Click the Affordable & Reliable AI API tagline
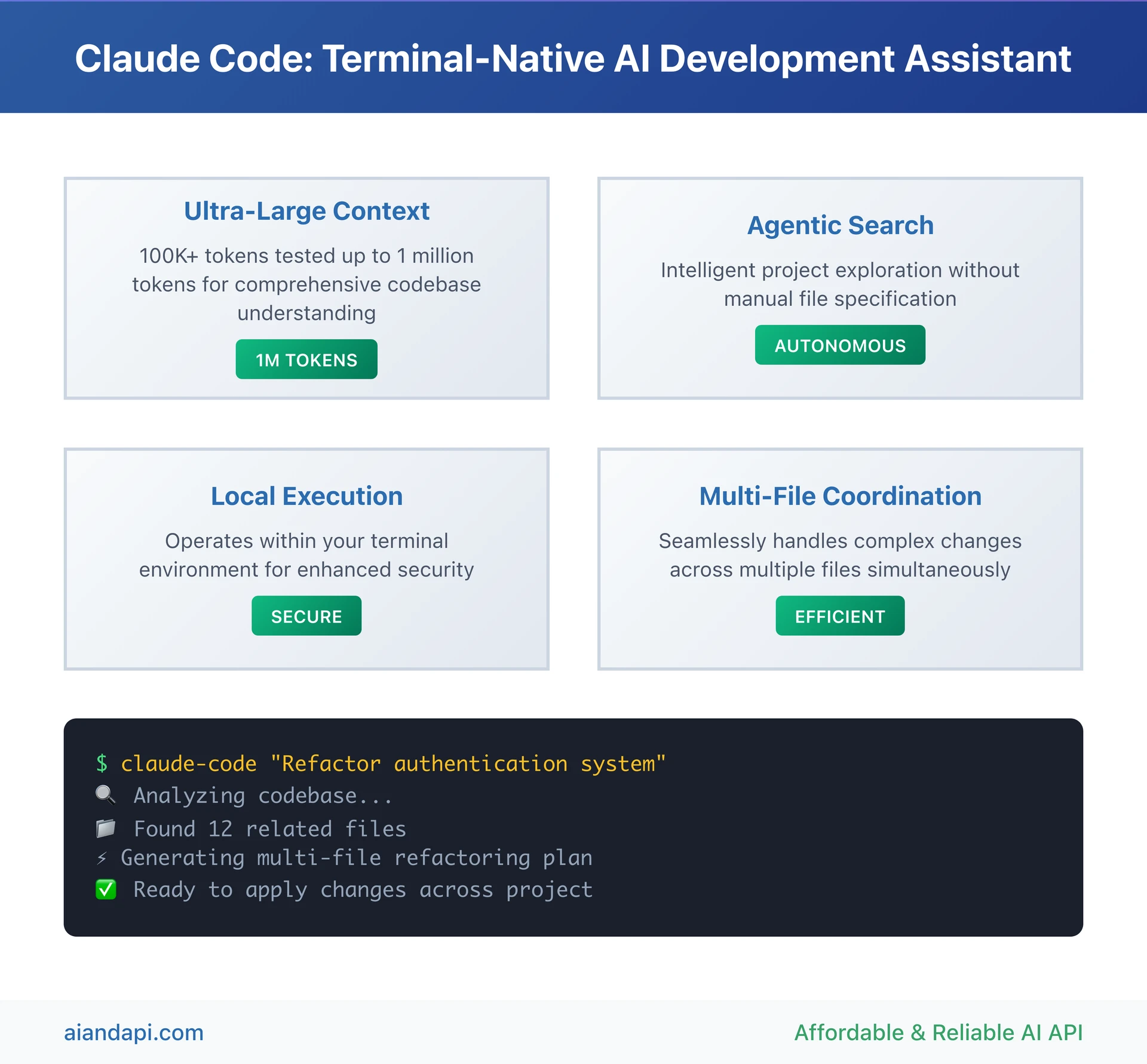The height and width of the screenshot is (1064, 1147). (939, 1032)
